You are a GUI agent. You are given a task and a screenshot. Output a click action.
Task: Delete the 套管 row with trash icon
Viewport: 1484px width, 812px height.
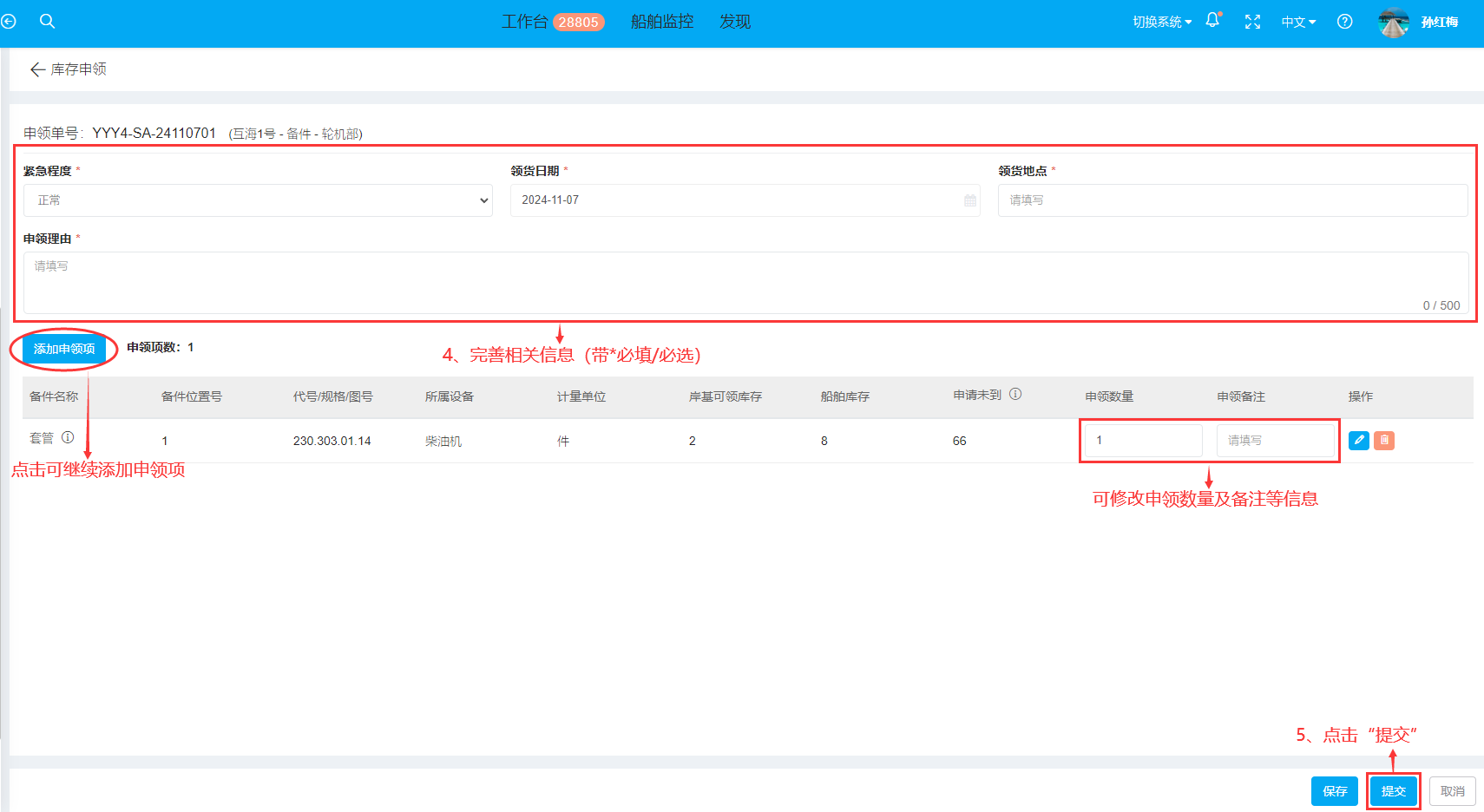point(1384,440)
